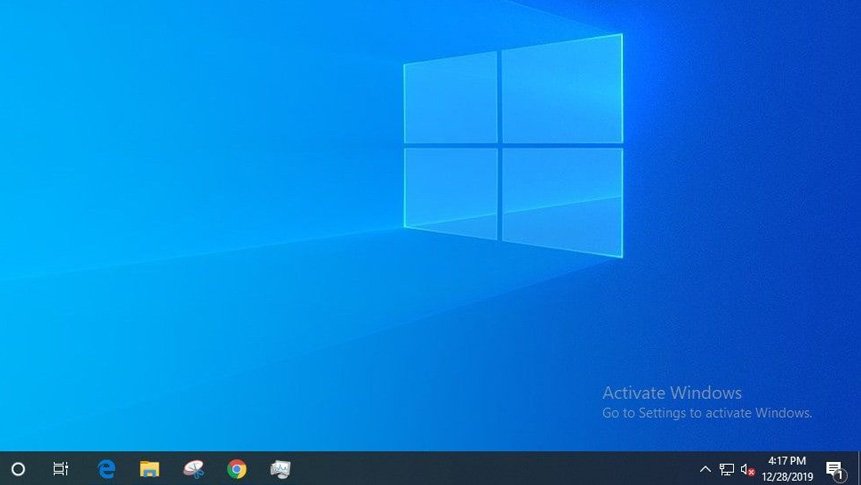The height and width of the screenshot is (485, 861).
Task: Click the notification count badge showing 1
Action: pyautogui.click(x=838, y=474)
